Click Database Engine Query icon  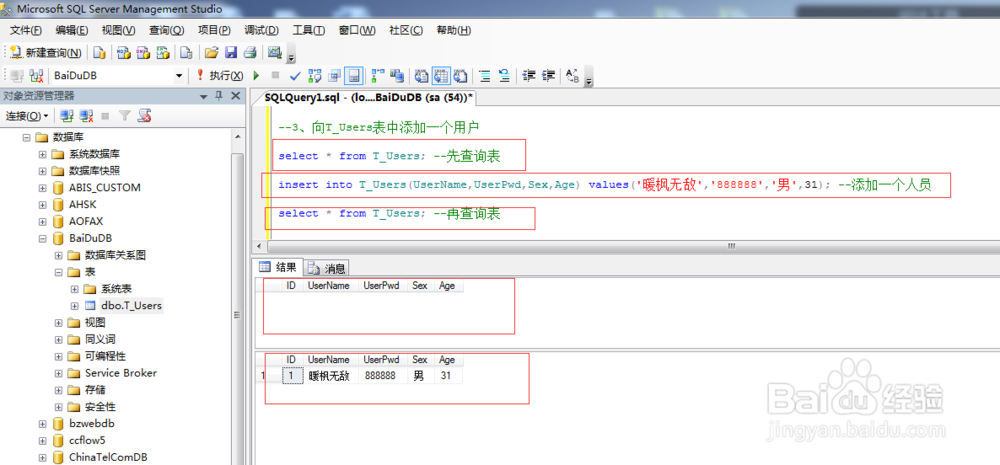coord(99,53)
